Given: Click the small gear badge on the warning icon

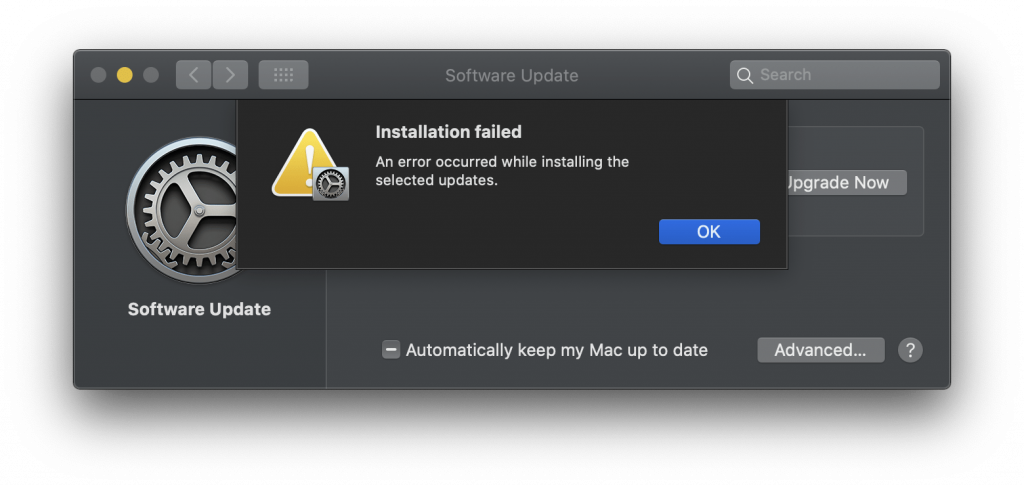Looking at the screenshot, I should point(330,184).
